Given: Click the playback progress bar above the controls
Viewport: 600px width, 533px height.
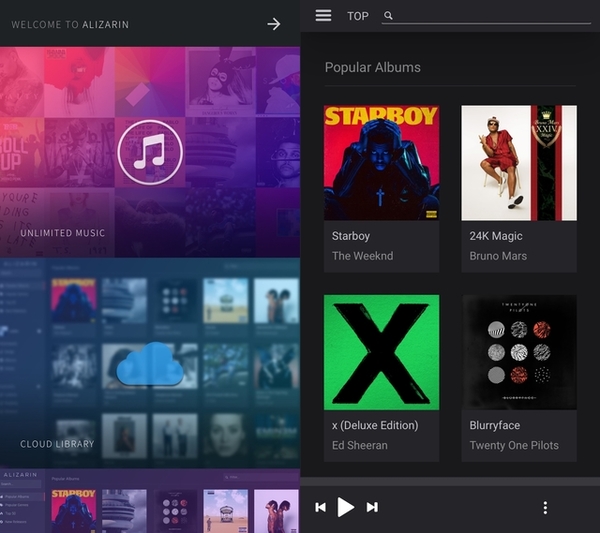Looking at the screenshot, I should click(450, 481).
